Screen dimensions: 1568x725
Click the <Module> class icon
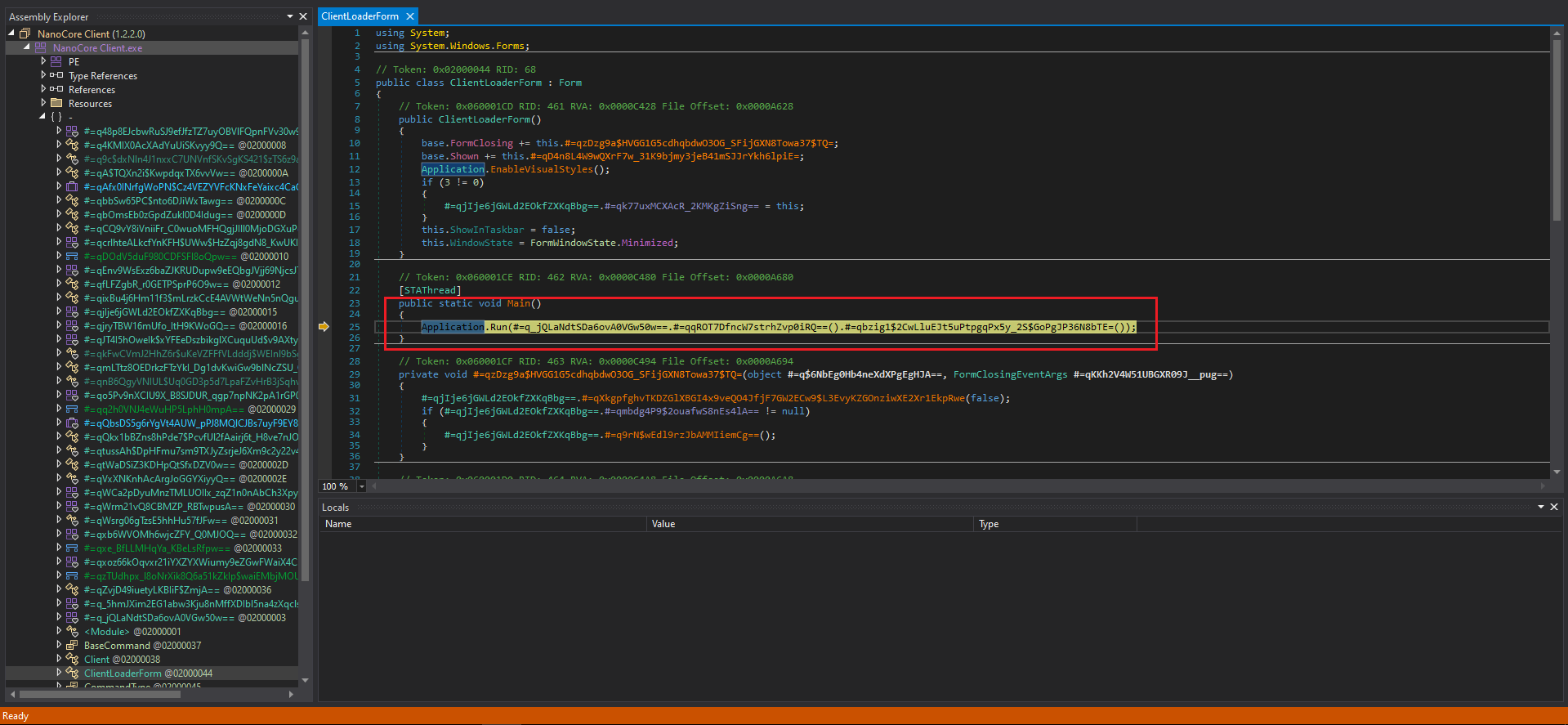pos(72,631)
